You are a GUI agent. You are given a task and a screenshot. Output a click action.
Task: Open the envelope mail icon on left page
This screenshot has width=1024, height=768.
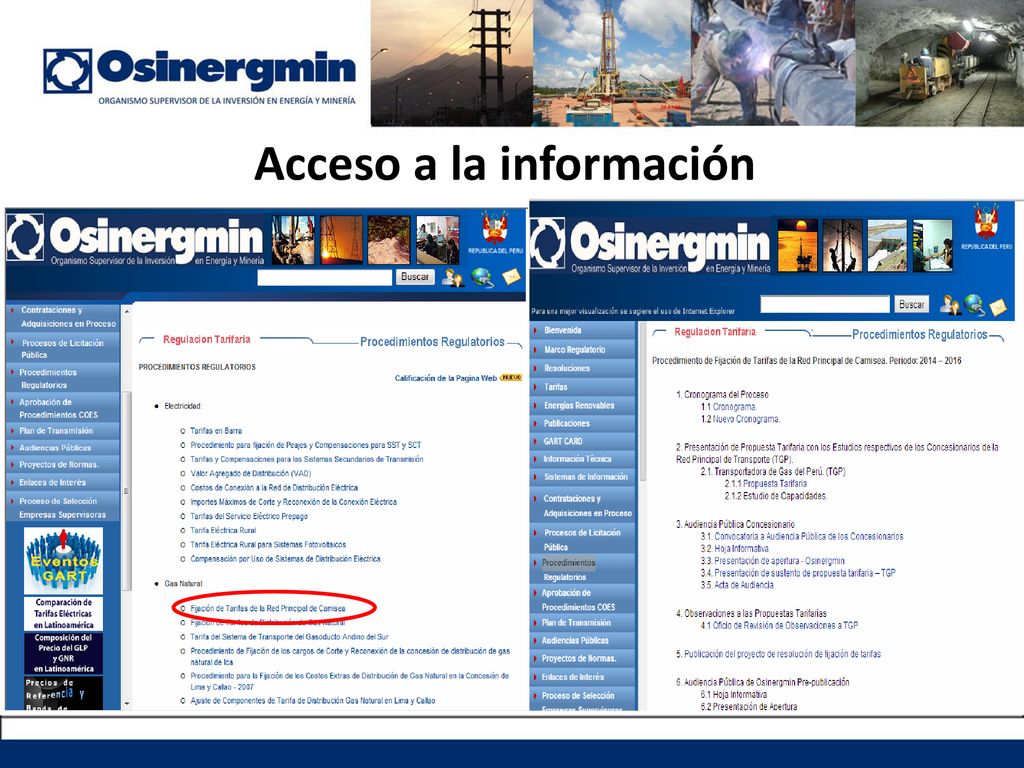[511, 277]
